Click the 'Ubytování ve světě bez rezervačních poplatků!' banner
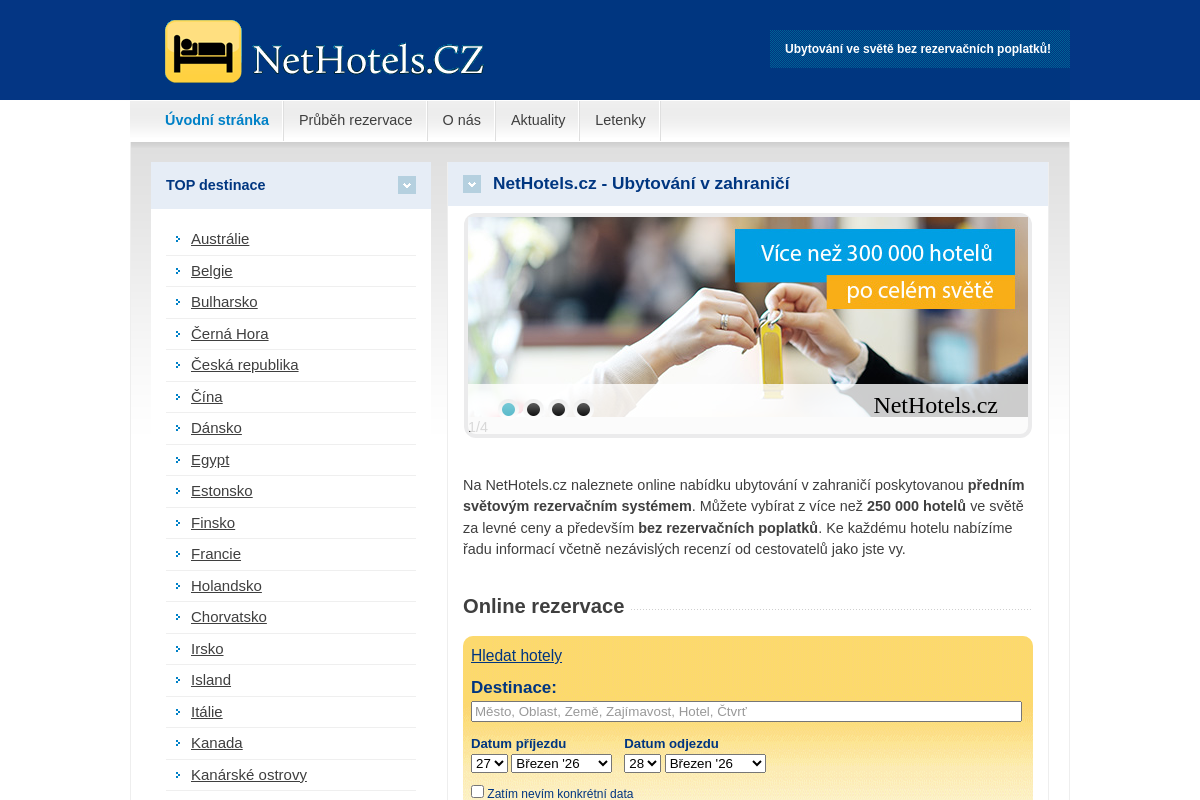 [x=920, y=48]
